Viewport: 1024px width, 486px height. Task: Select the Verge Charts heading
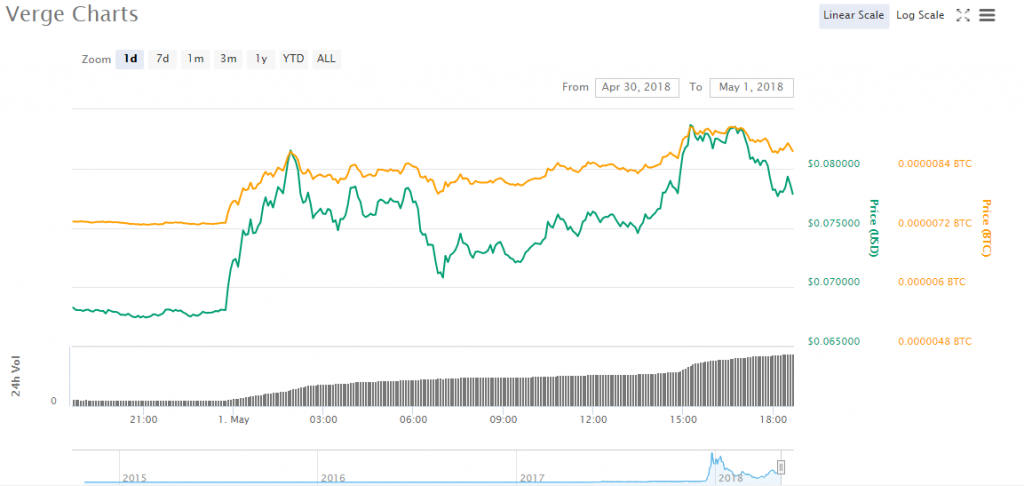pos(72,14)
